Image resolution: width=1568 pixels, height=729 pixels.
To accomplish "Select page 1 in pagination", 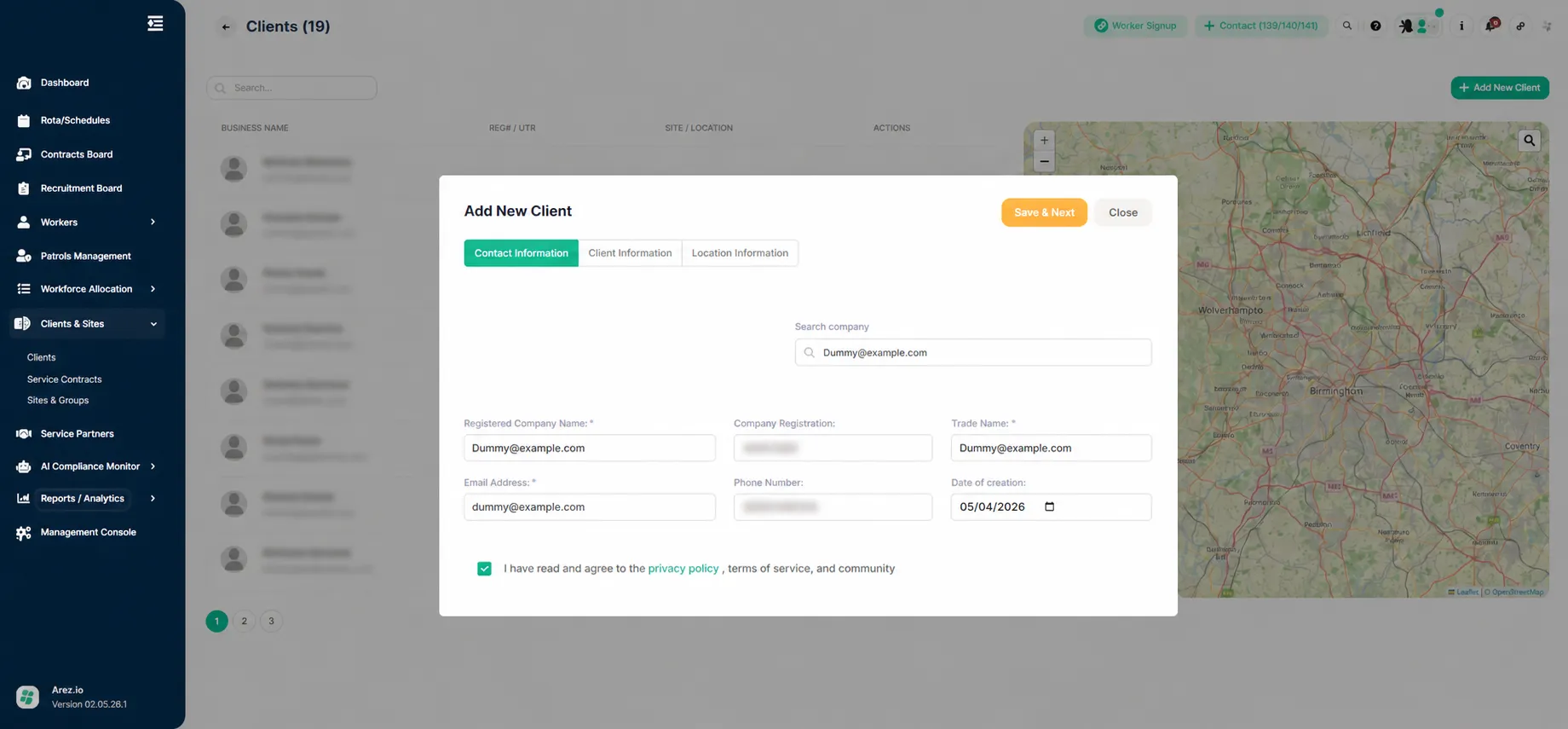I will point(216,621).
